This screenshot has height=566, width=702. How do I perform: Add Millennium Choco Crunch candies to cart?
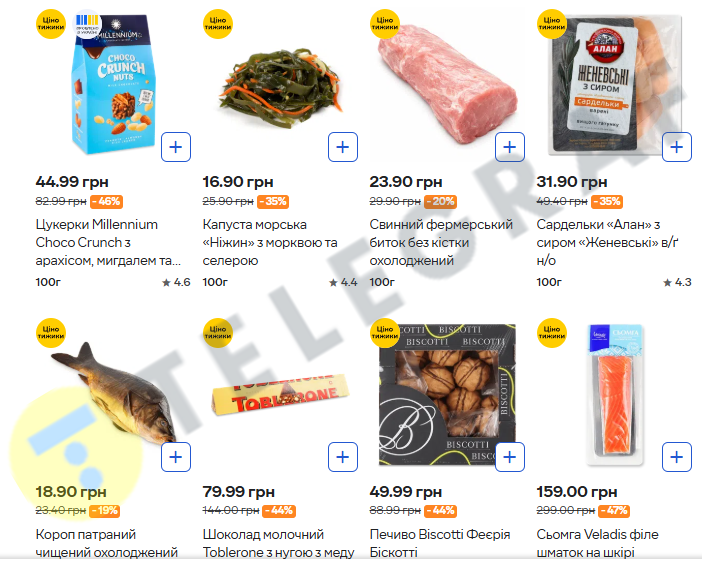pyautogui.click(x=176, y=147)
